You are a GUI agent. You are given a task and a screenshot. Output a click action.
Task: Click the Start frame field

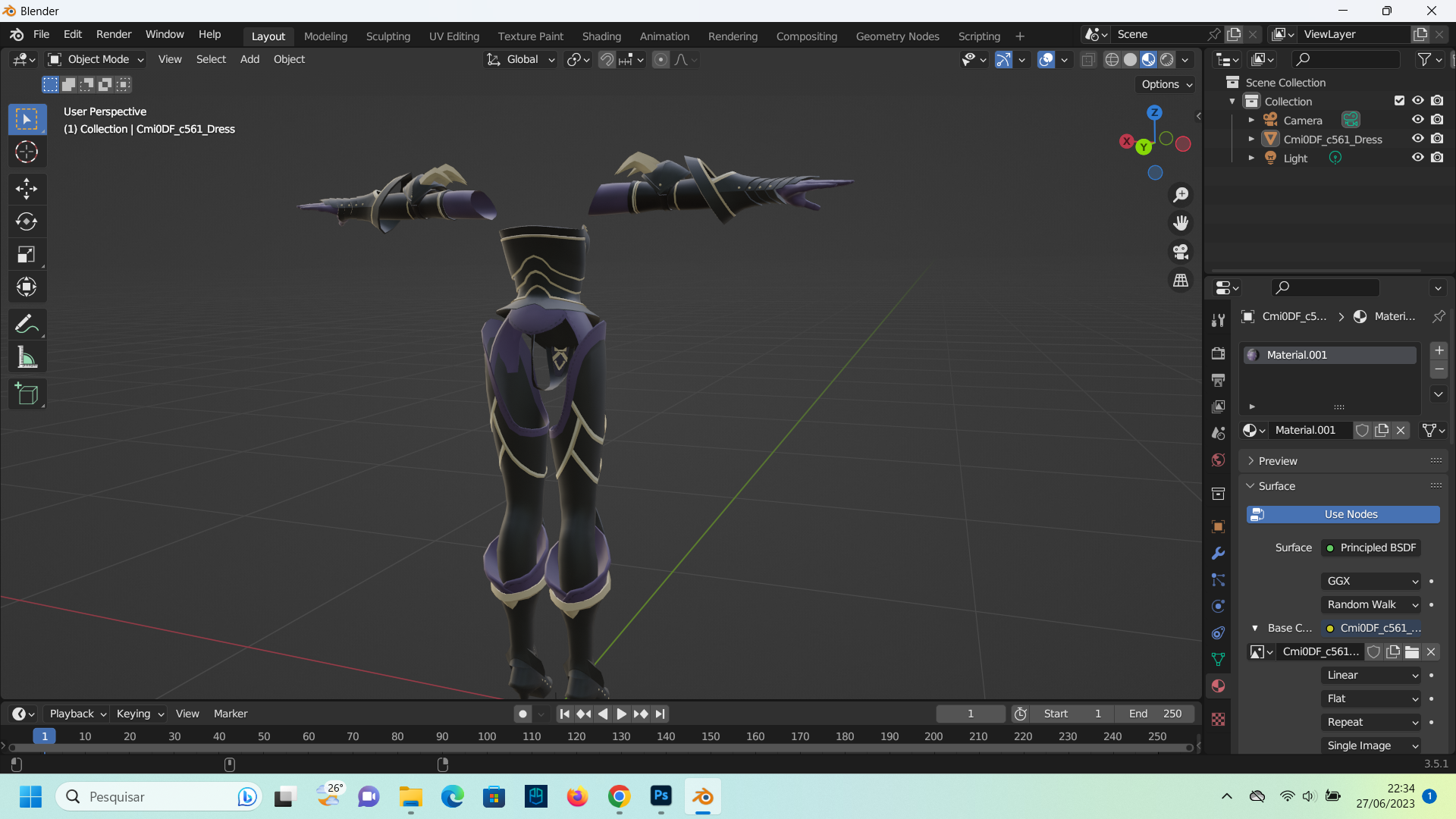[1073, 714]
